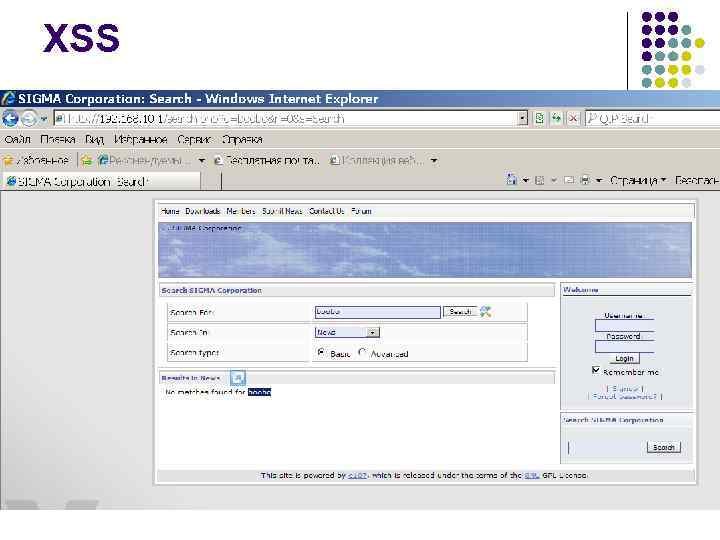Click the address bar URL field

point(286,118)
